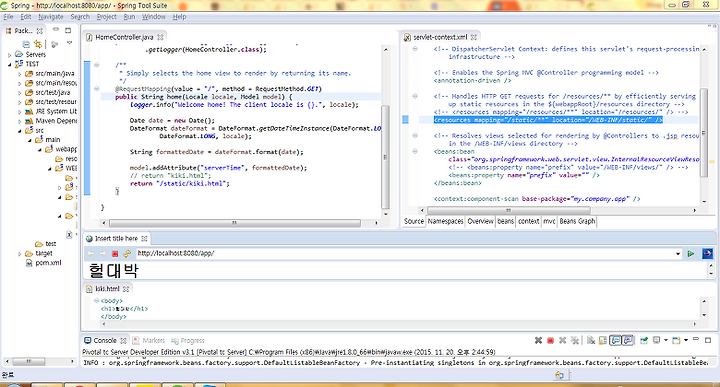This screenshot has height=387, width=720.
Task: Stop loading page in internal browser
Action: (115, 253)
